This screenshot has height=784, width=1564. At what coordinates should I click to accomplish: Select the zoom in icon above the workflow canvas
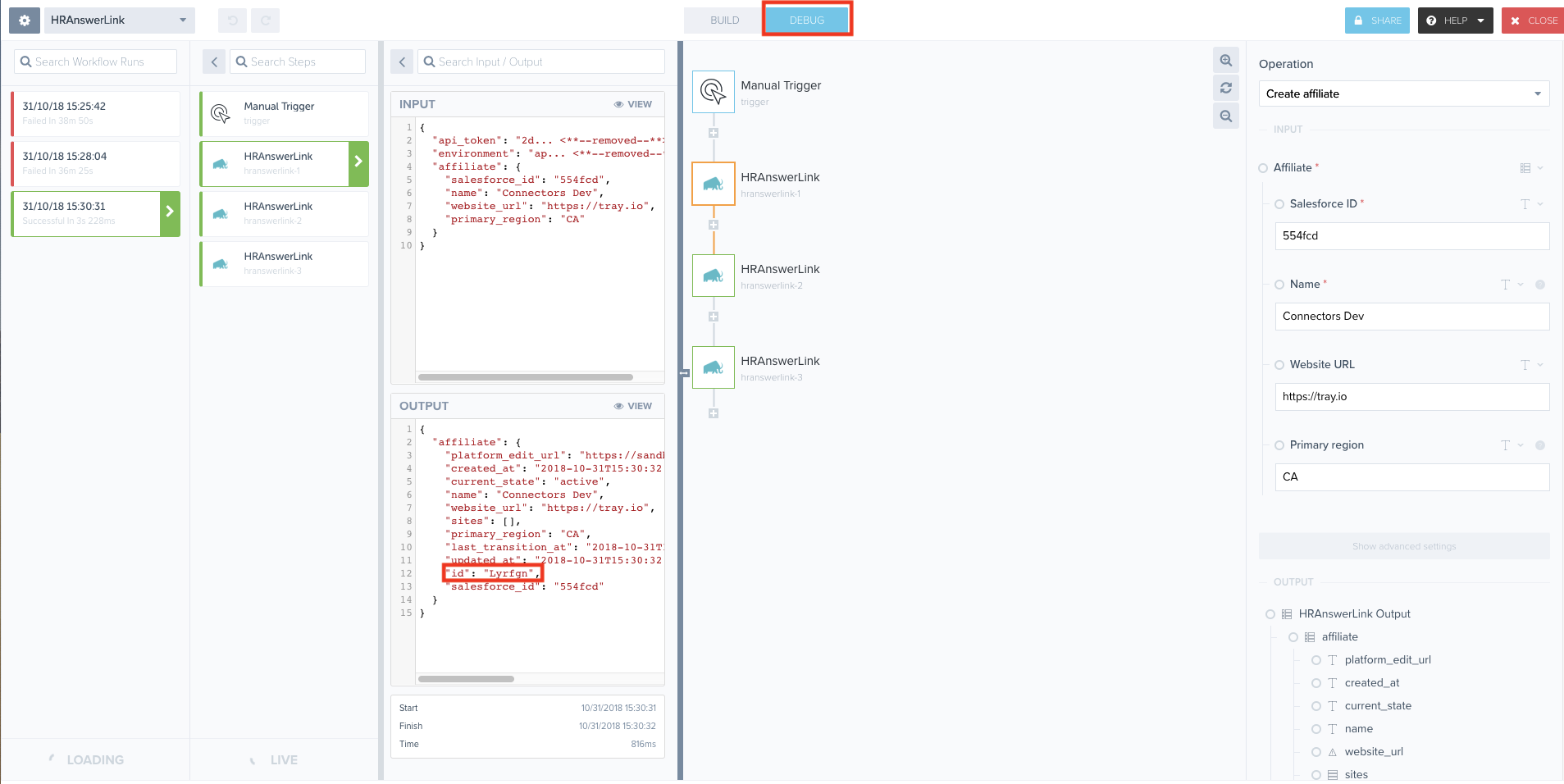(1225, 60)
